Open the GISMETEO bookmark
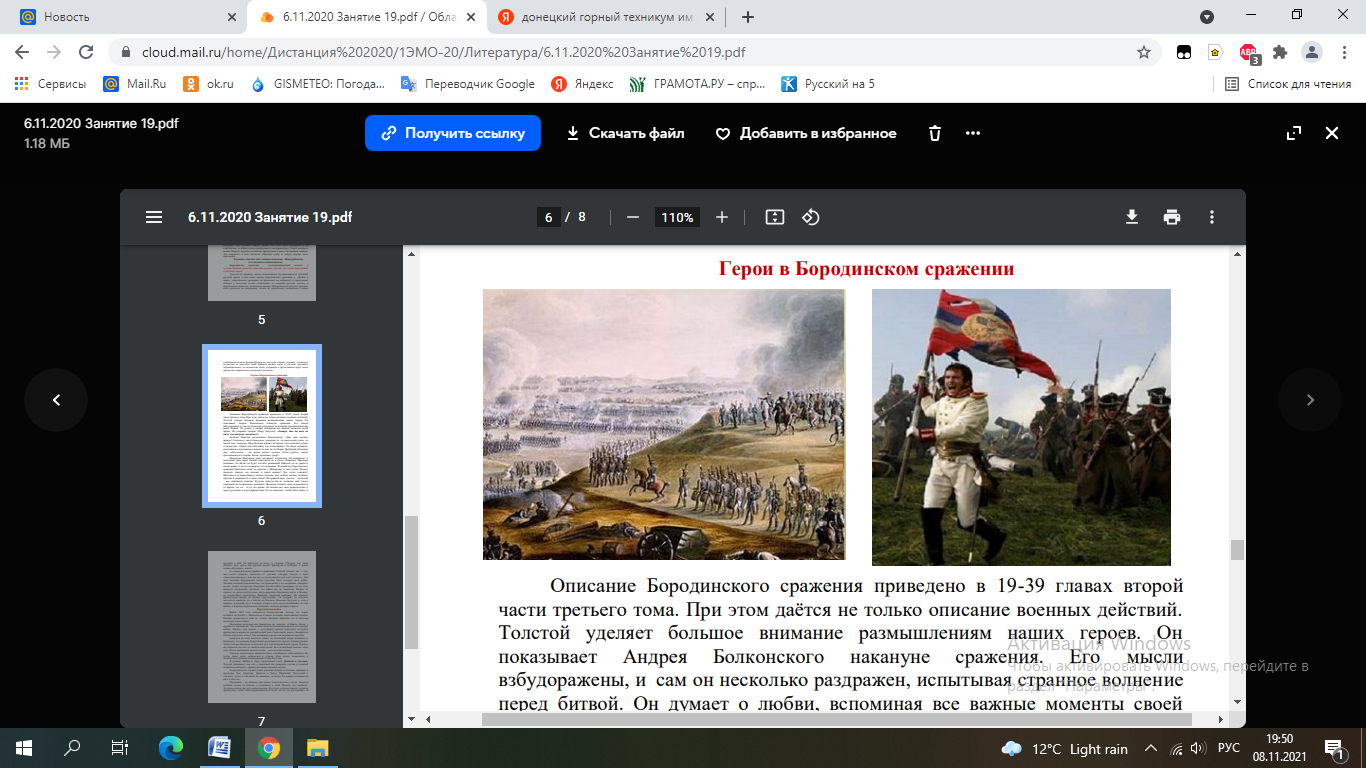 pyautogui.click(x=318, y=84)
